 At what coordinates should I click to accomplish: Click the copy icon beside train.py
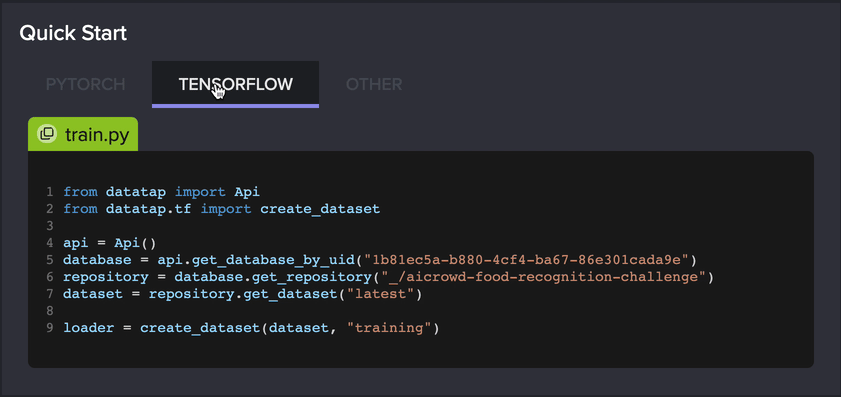(x=47, y=134)
